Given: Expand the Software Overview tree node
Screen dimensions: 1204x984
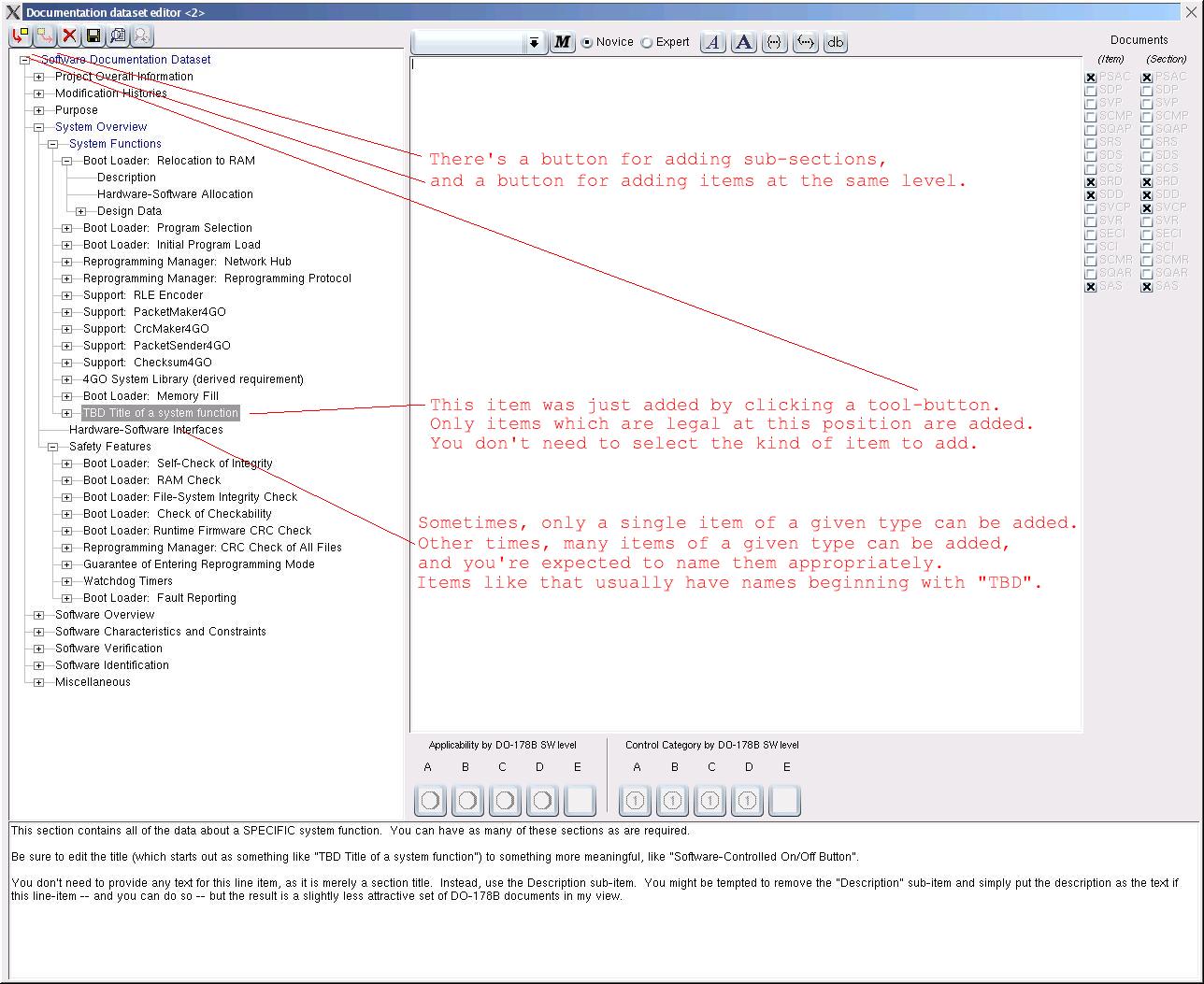Looking at the screenshot, I should [38, 615].
